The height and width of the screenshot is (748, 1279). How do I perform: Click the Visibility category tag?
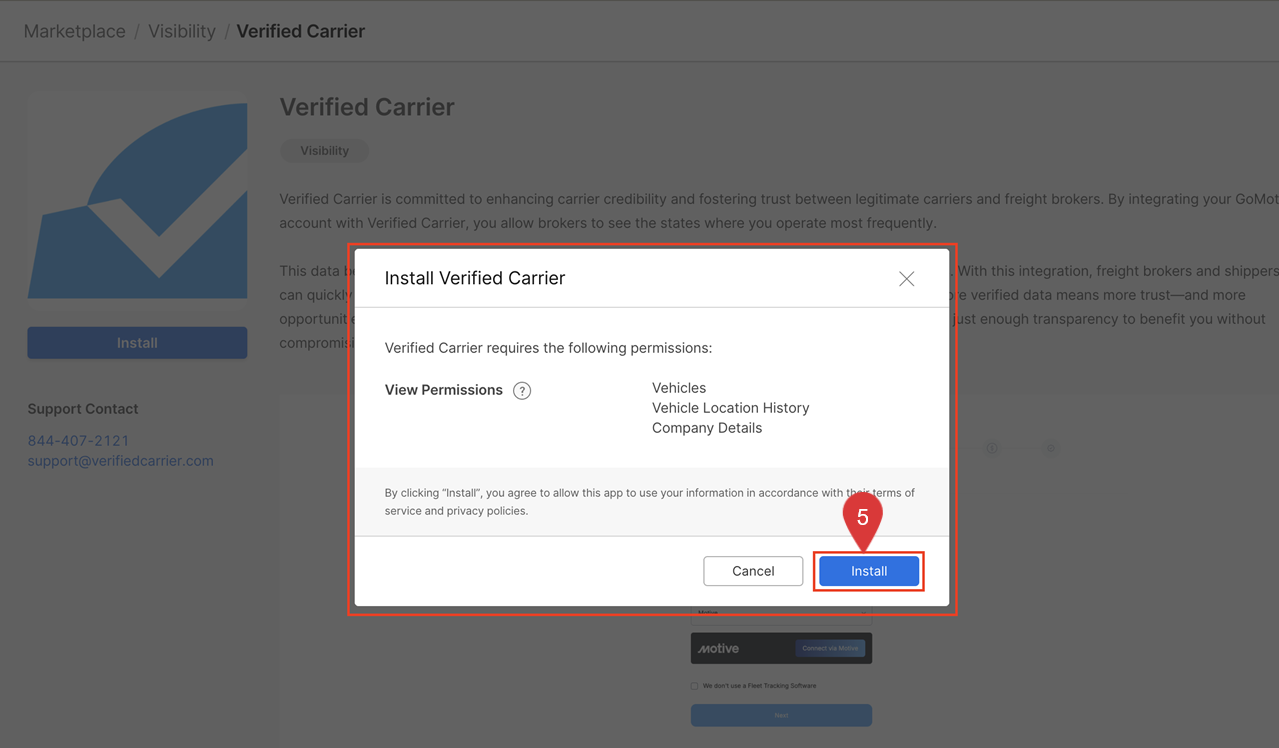325,151
